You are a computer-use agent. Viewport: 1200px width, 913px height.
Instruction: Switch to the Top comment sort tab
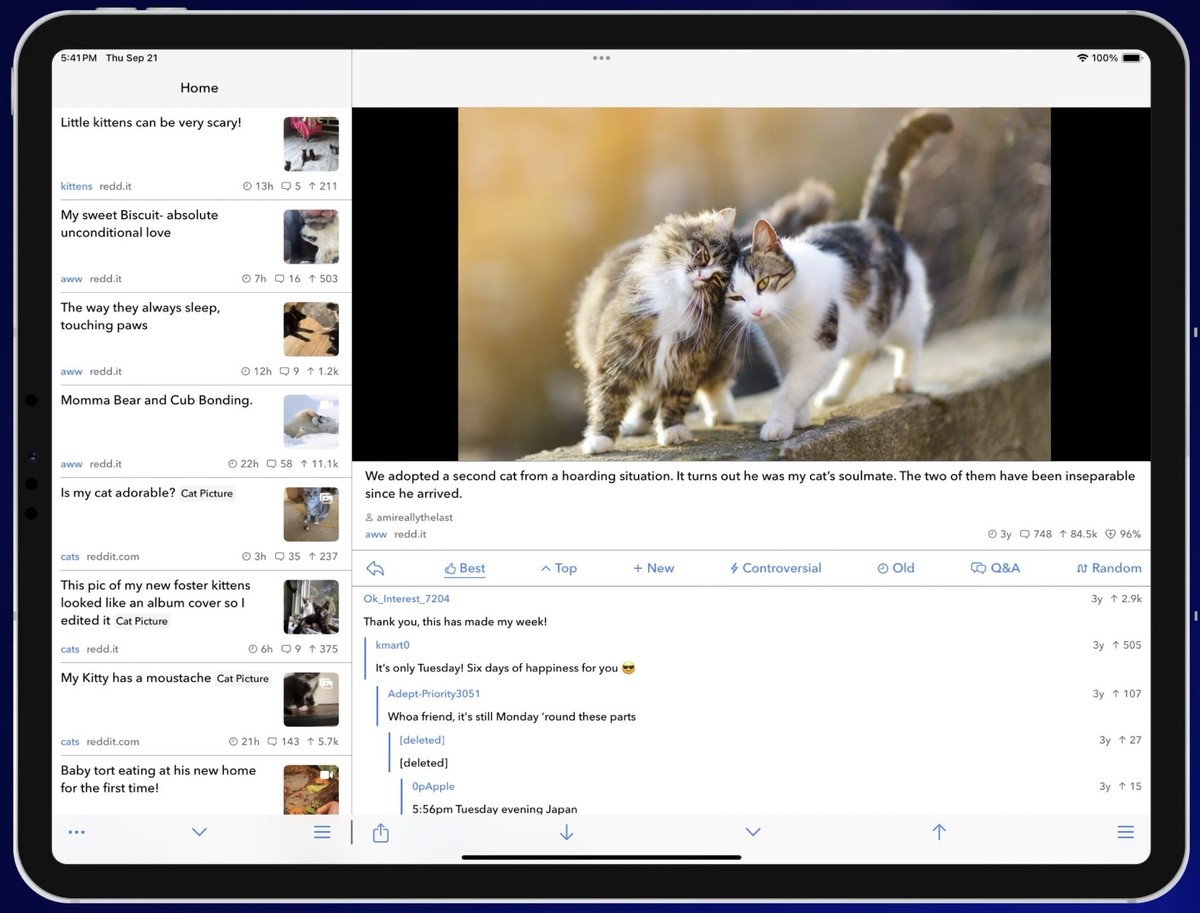[x=558, y=567]
